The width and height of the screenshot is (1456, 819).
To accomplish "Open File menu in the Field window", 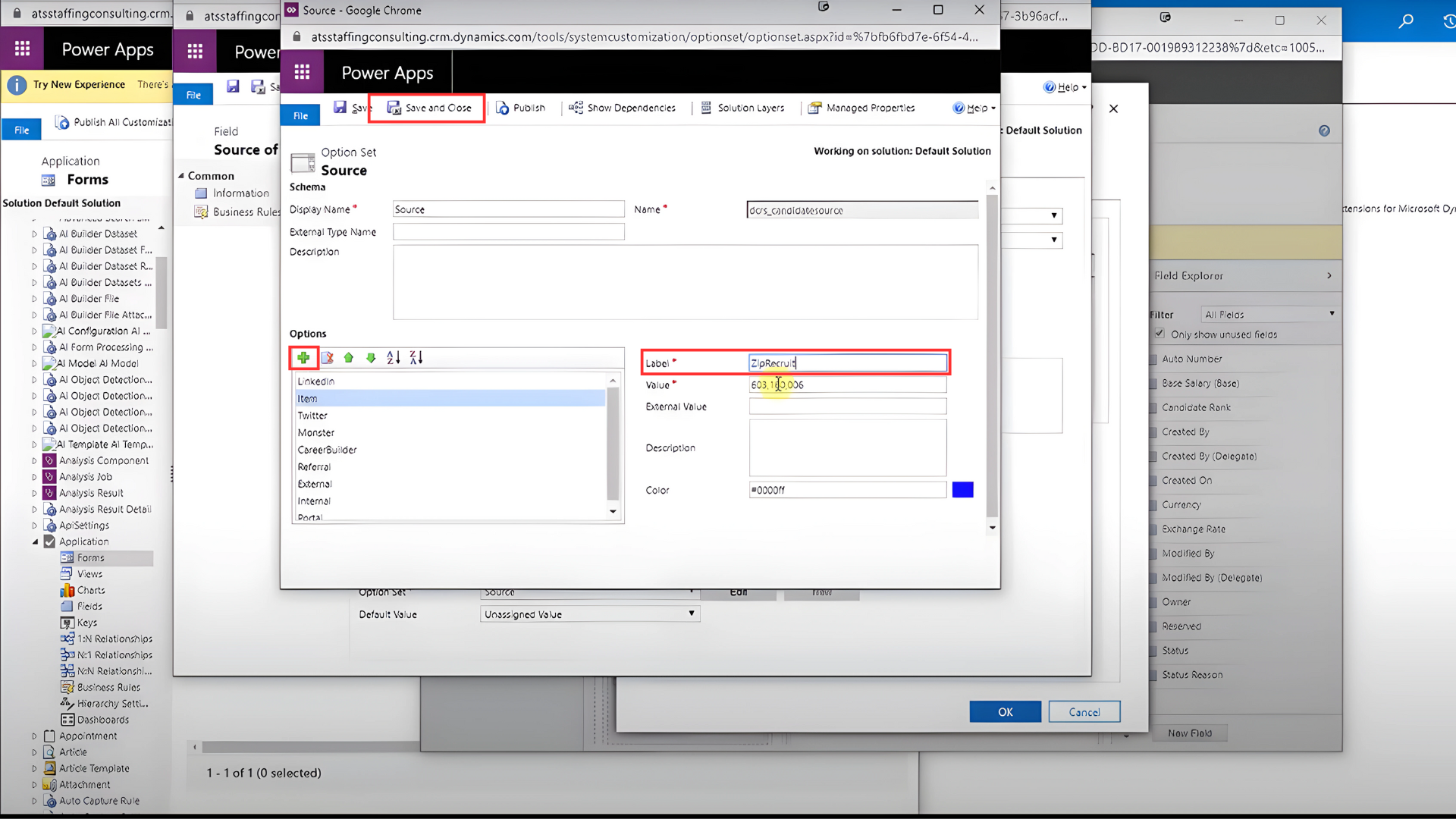I will pos(193,95).
